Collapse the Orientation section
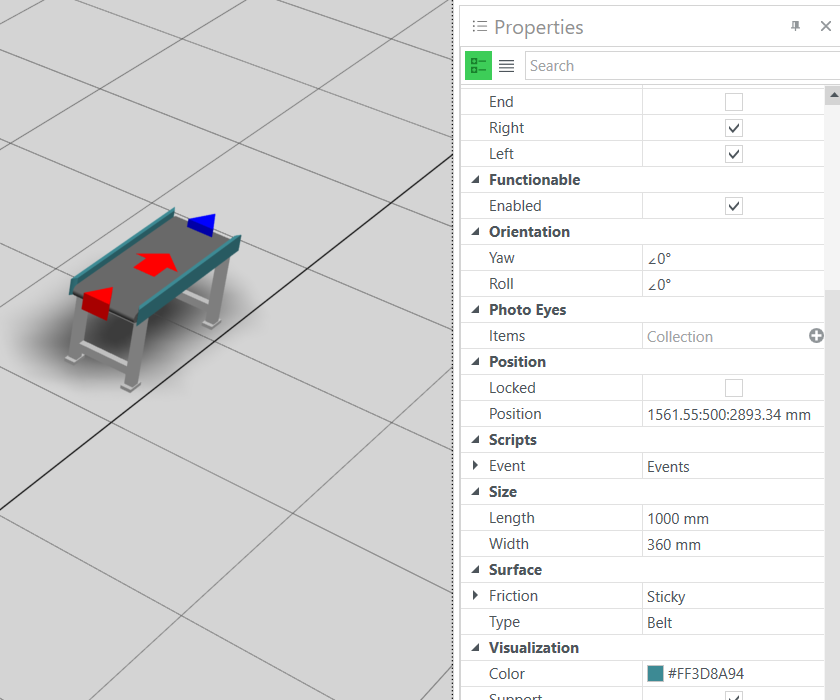 (475, 232)
